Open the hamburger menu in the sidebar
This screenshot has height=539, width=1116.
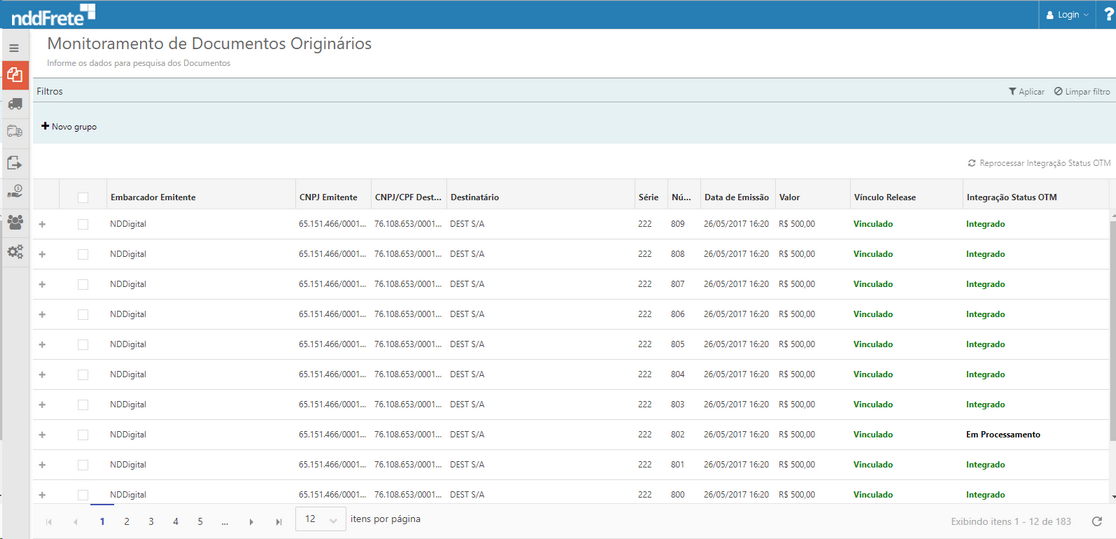click(x=14, y=48)
